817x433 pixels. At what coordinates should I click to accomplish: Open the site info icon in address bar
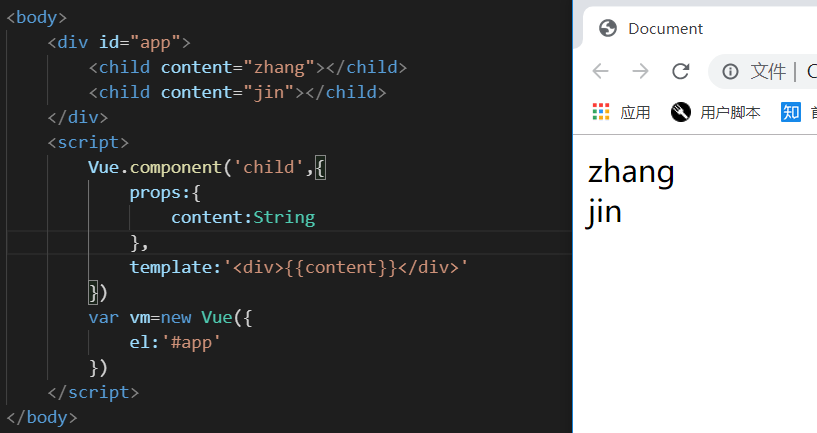click(730, 71)
